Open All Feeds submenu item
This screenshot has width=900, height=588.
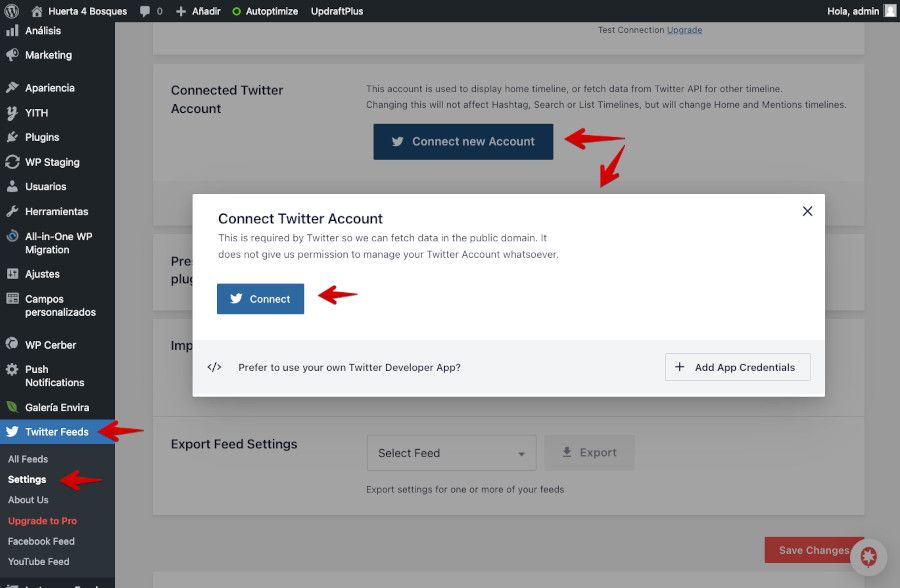(x=28, y=459)
